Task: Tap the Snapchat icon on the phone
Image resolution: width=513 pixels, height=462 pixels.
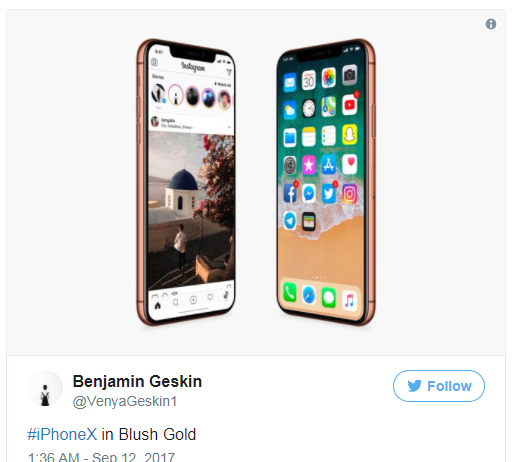Action: pos(350,134)
